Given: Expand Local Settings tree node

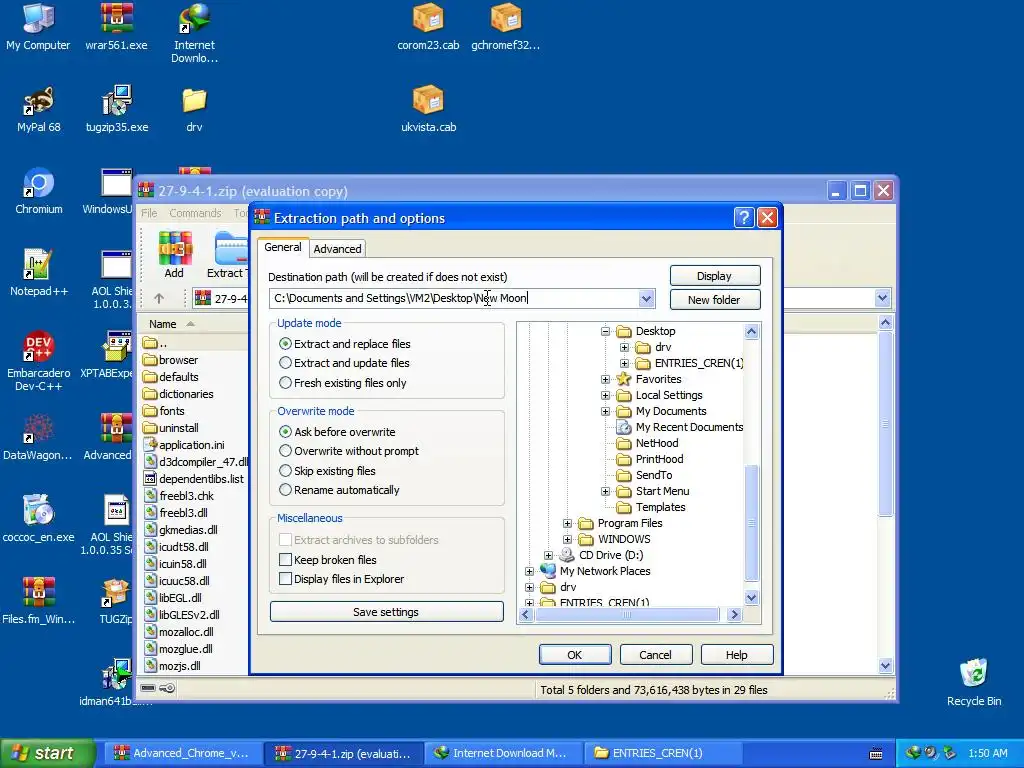Looking at the screenshot, I should (605, 395).
